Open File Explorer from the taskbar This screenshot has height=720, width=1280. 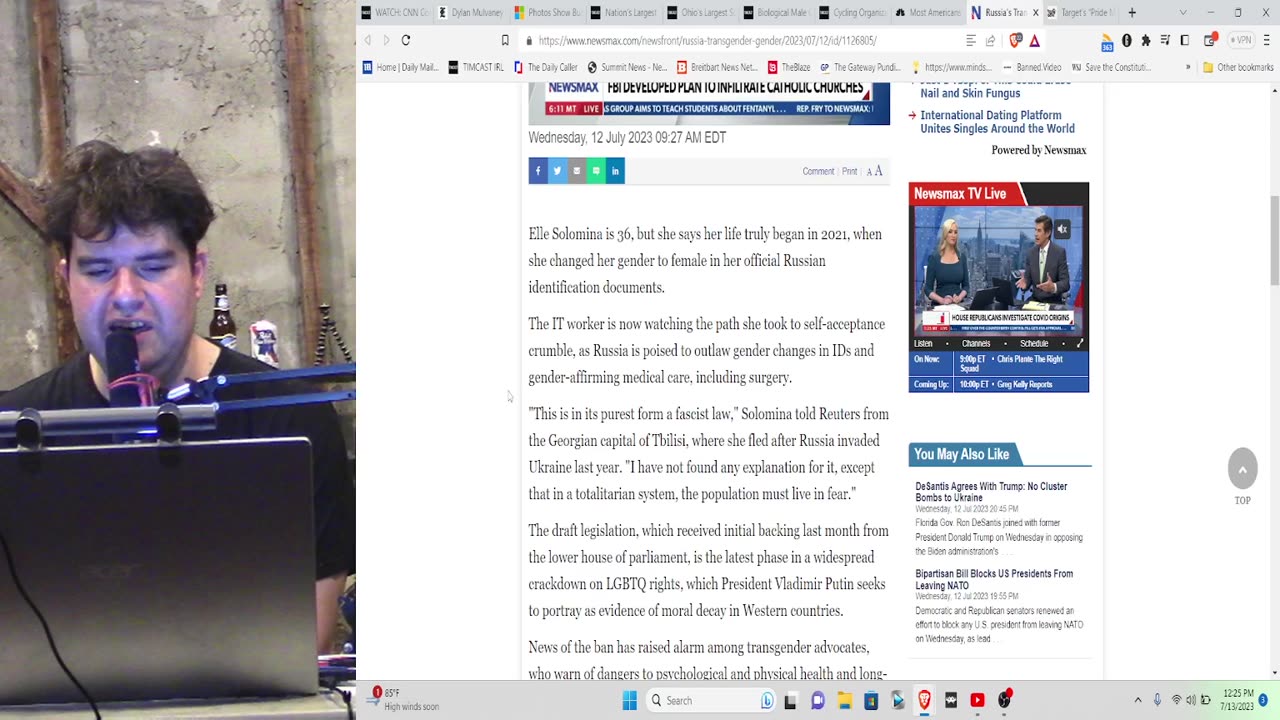coord(844,700)
